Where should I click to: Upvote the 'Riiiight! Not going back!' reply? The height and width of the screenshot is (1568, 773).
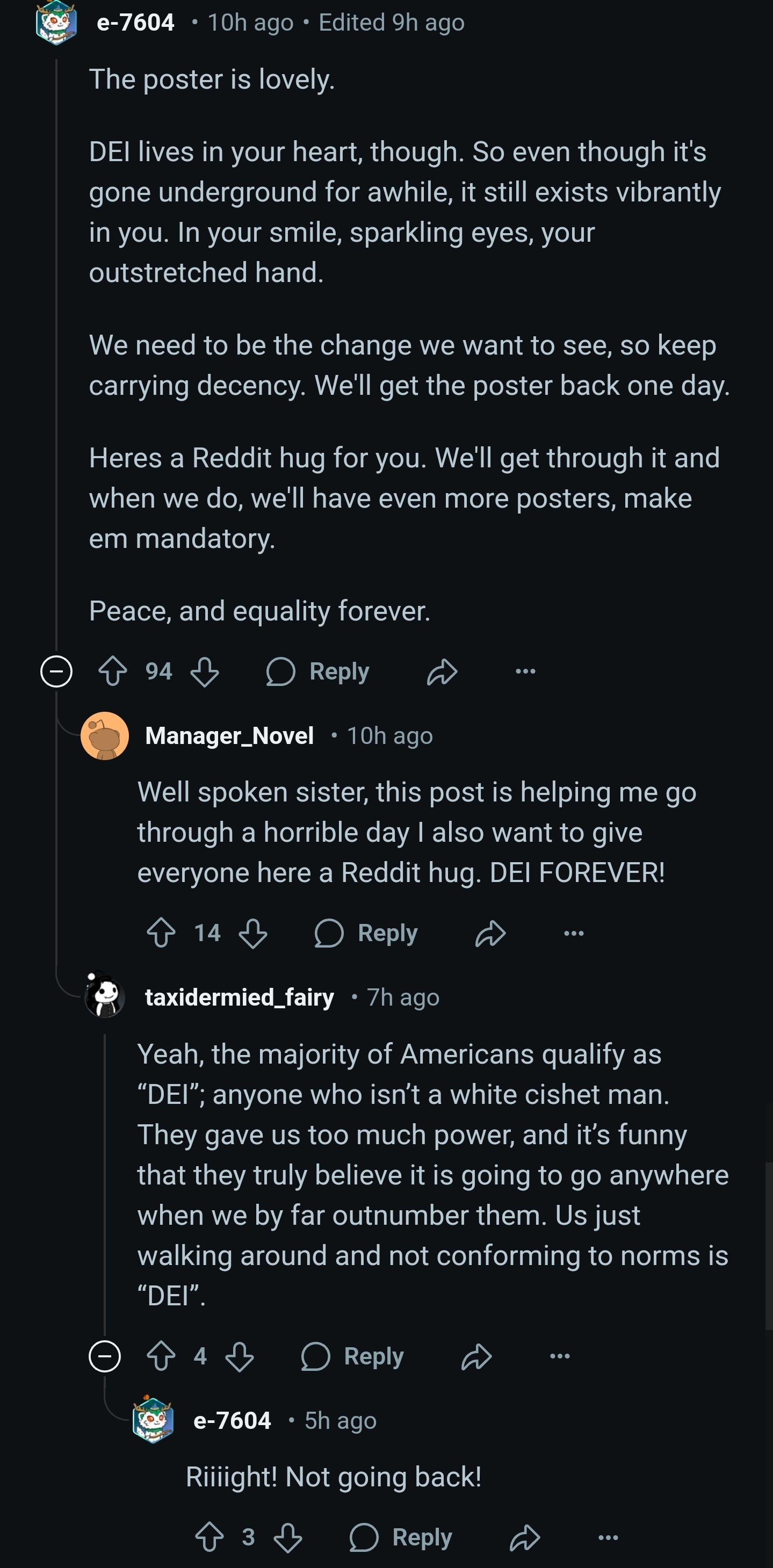point(209,1537)
